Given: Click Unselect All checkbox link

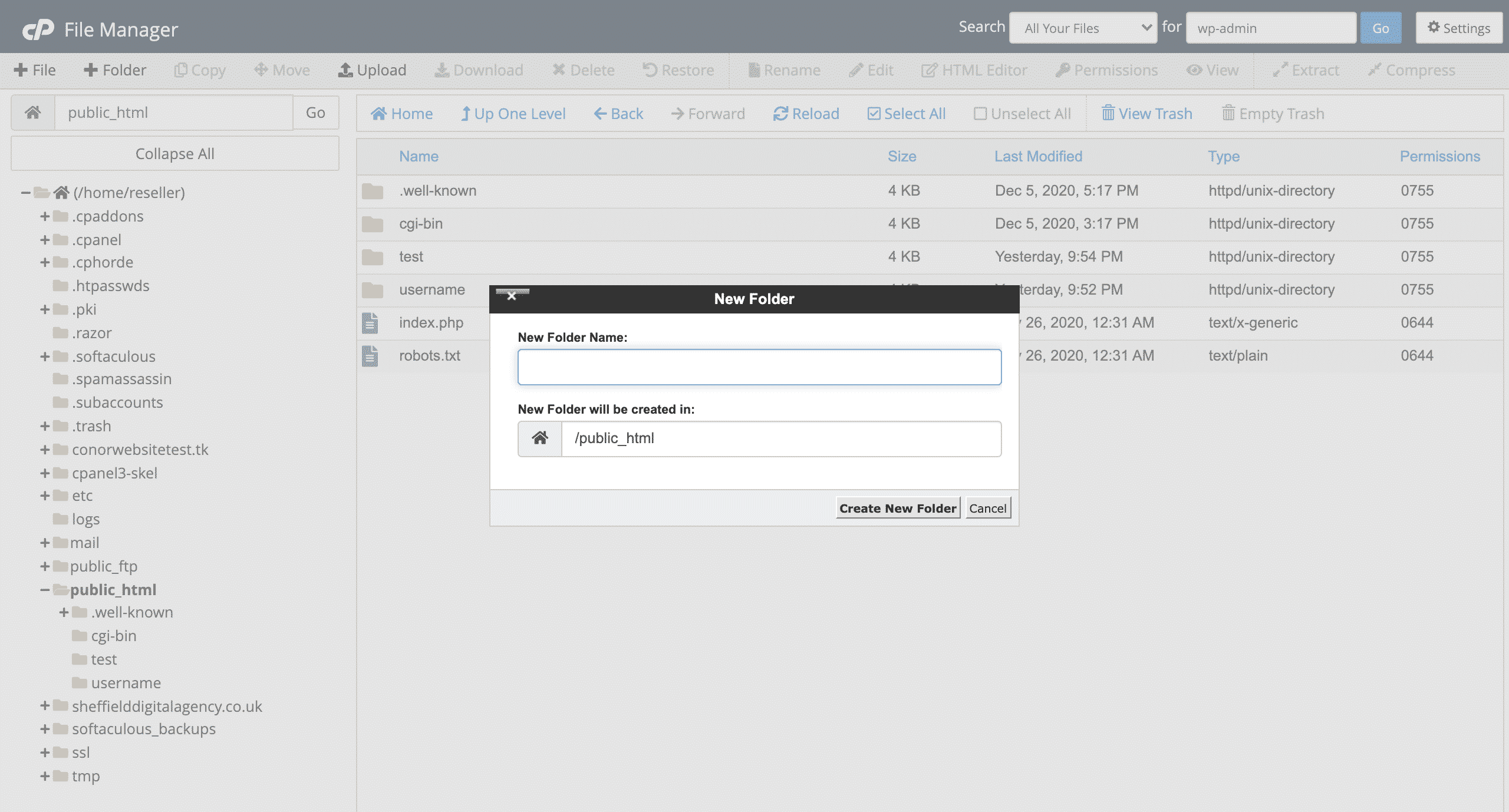Looking at the screenshot, I should point(1023,113).
